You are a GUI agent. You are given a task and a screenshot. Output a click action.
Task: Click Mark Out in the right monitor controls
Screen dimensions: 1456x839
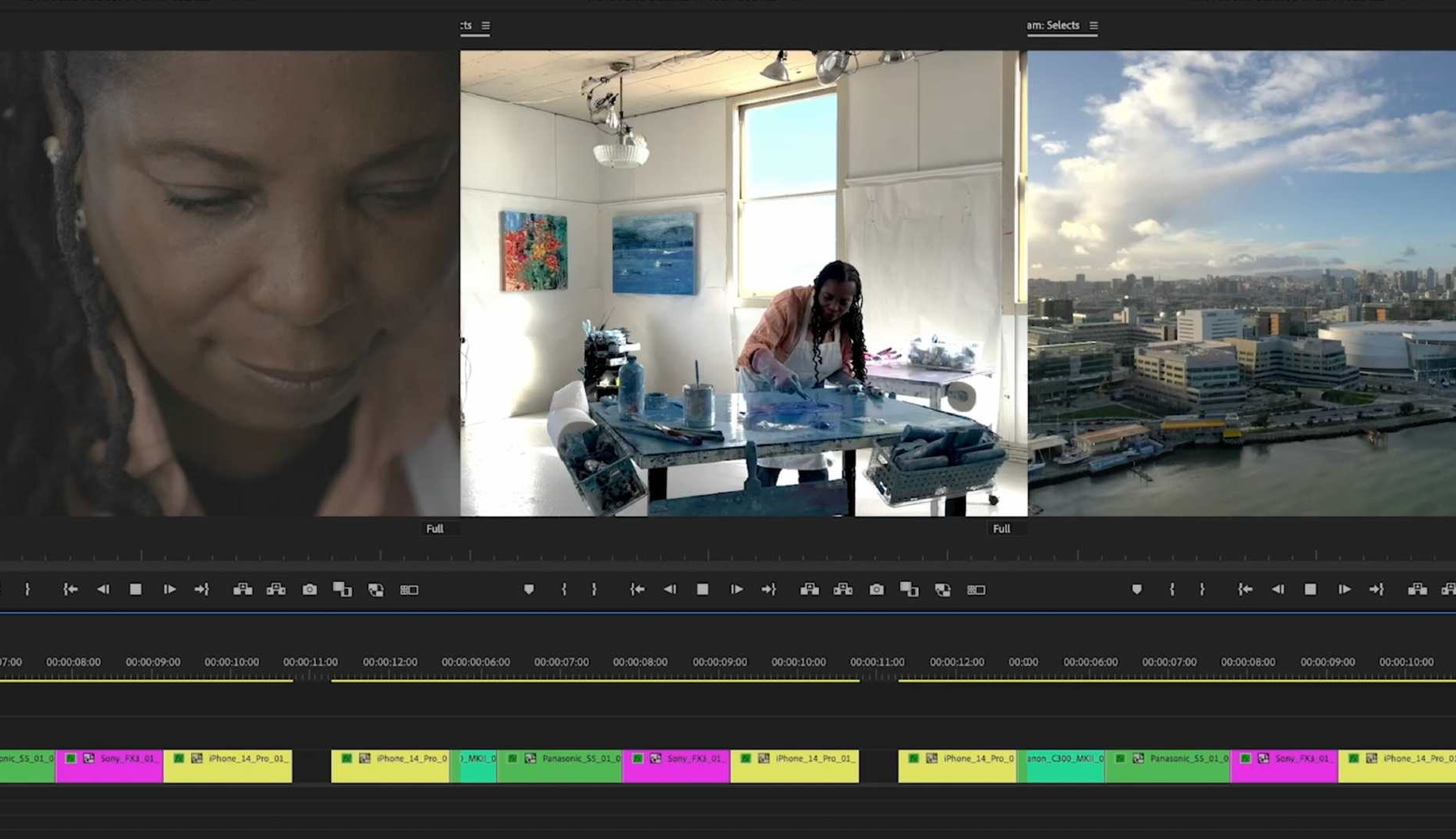(x=1202, y=590)
